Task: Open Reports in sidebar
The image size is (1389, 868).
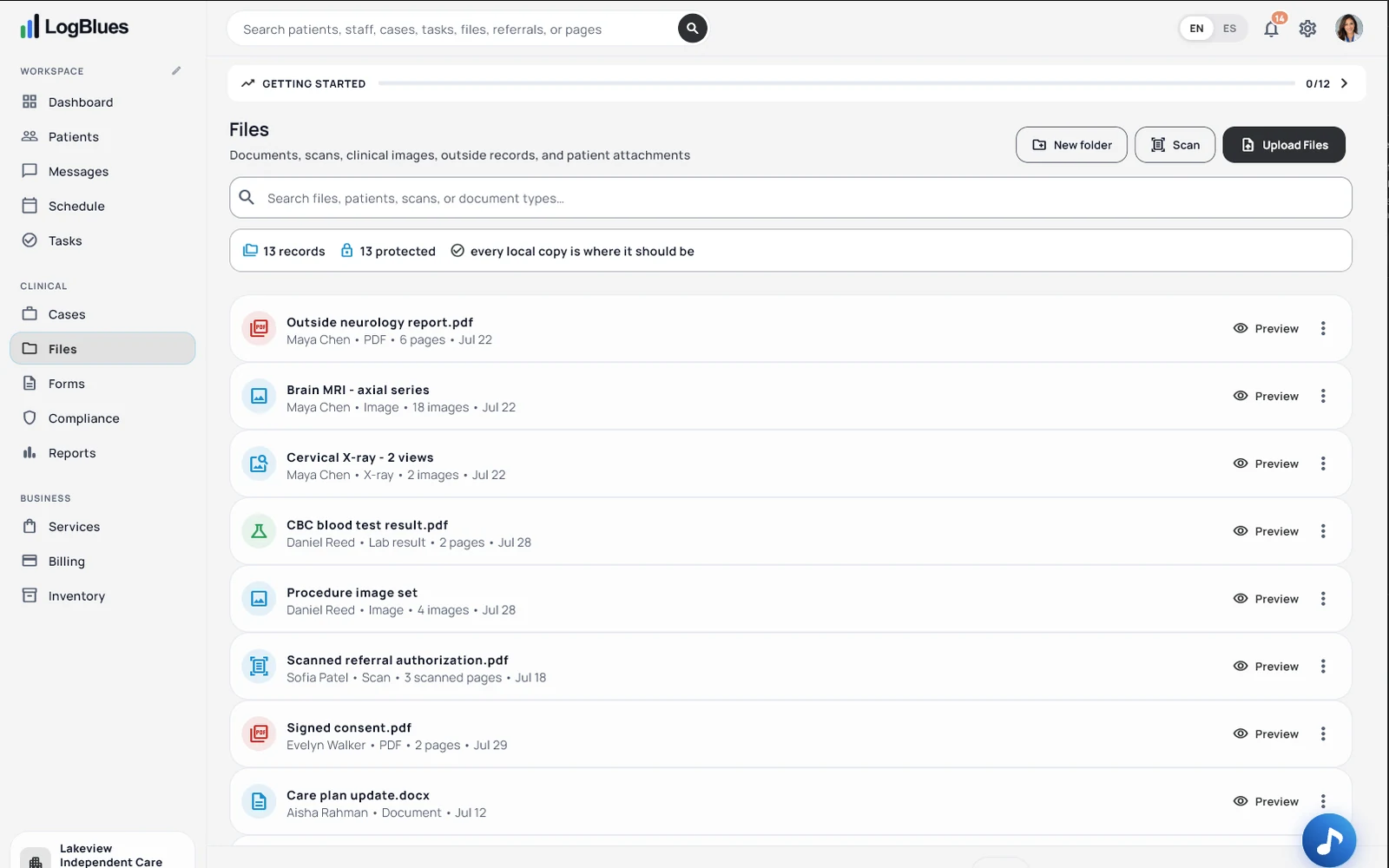Action: pyautogui.click(x=102, y=453)
